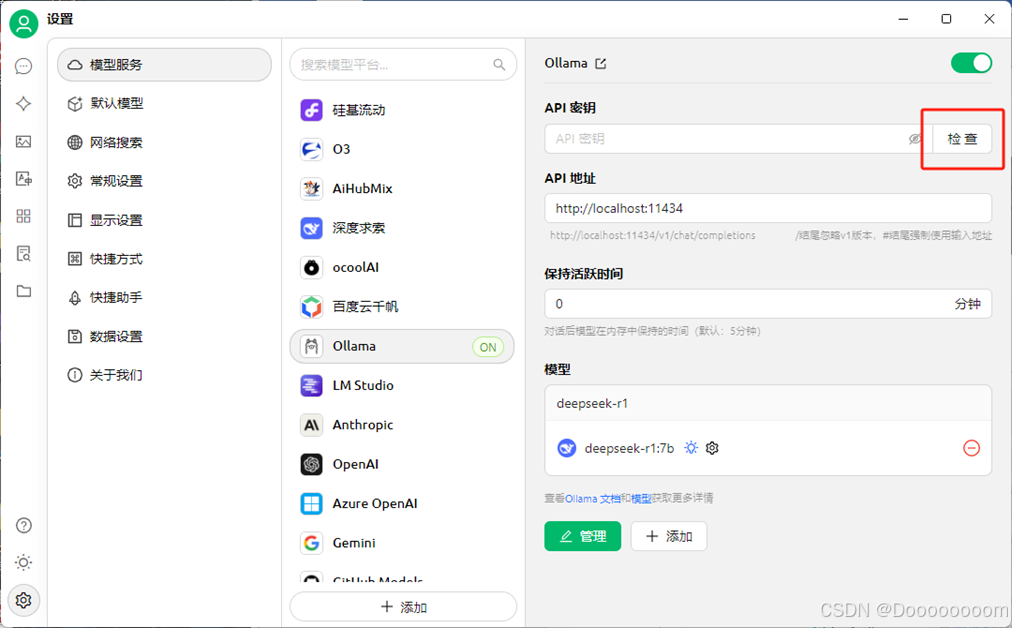Open the agents sparkle sidebar icon

pyautogui.click(x=23, y=104)
